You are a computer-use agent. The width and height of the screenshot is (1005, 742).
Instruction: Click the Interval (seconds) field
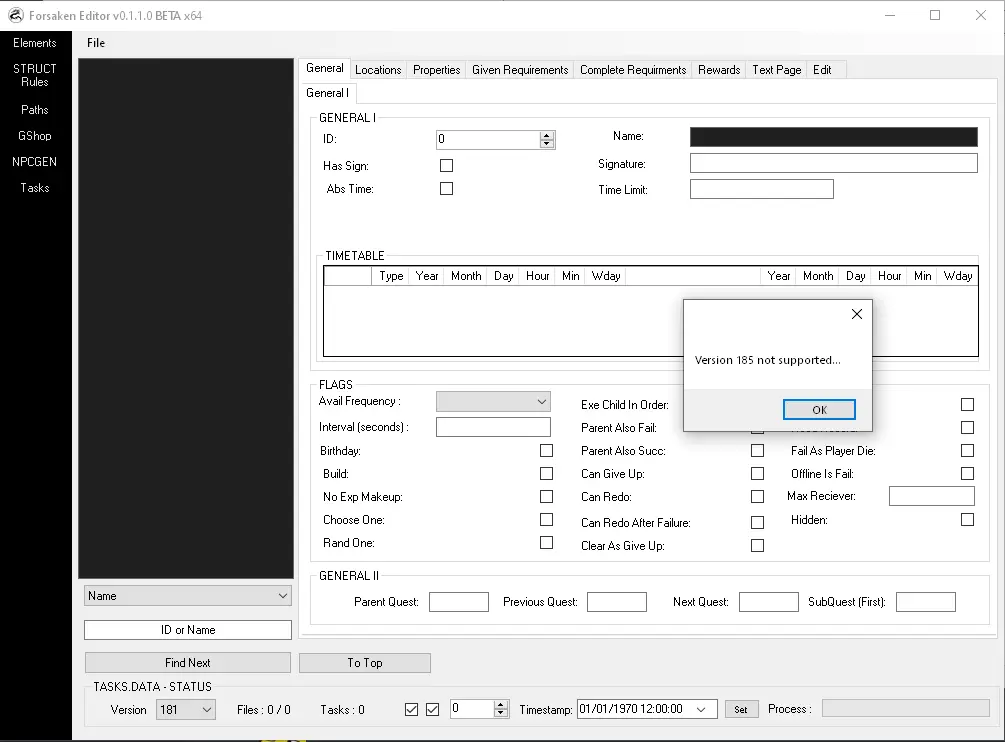point(493,427)
